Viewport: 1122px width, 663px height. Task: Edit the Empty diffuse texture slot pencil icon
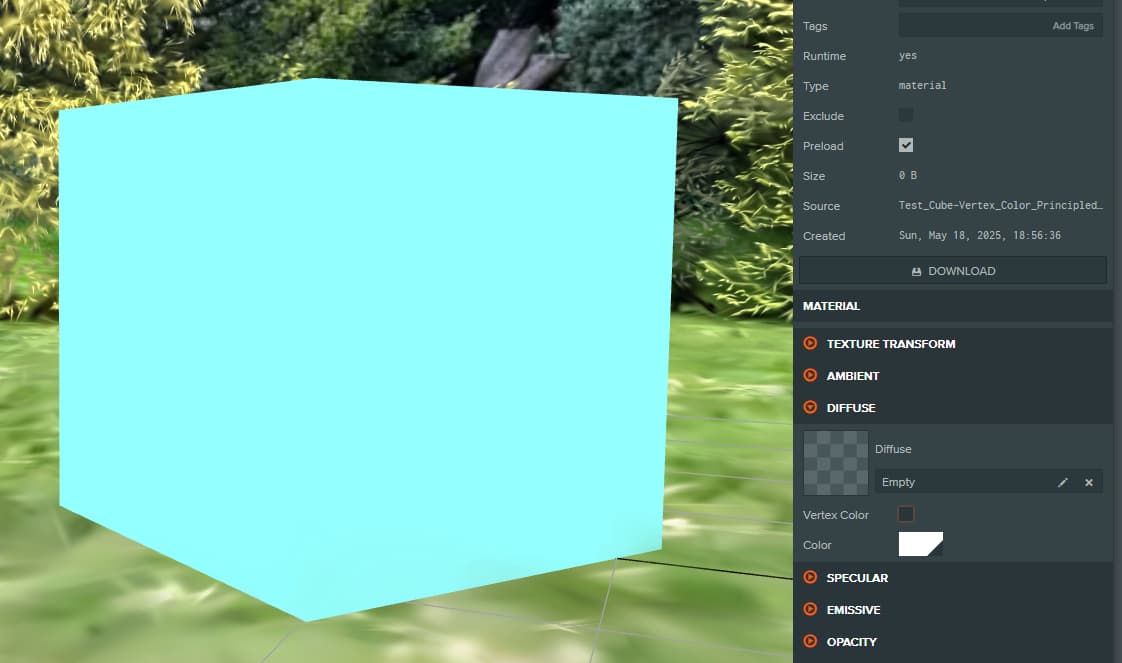tap(1063, 482)
